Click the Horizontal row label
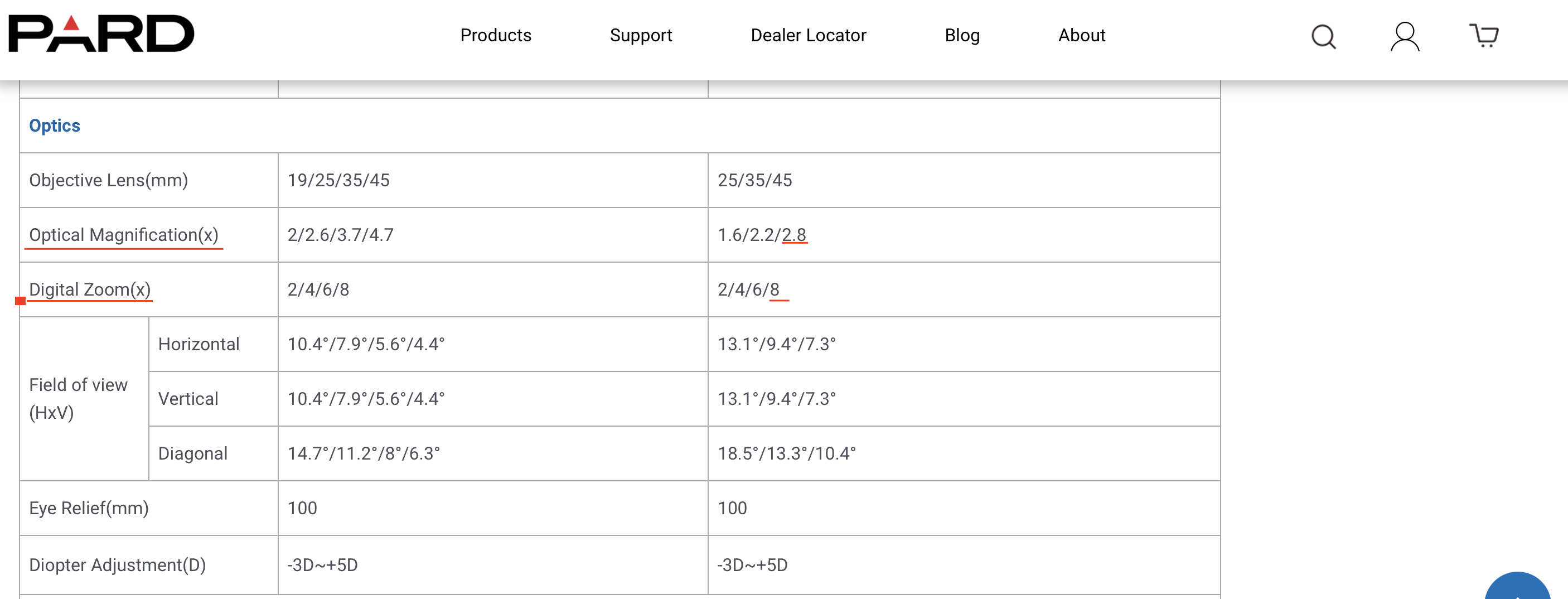The image size is (1568, 599). tap(199, 345)
